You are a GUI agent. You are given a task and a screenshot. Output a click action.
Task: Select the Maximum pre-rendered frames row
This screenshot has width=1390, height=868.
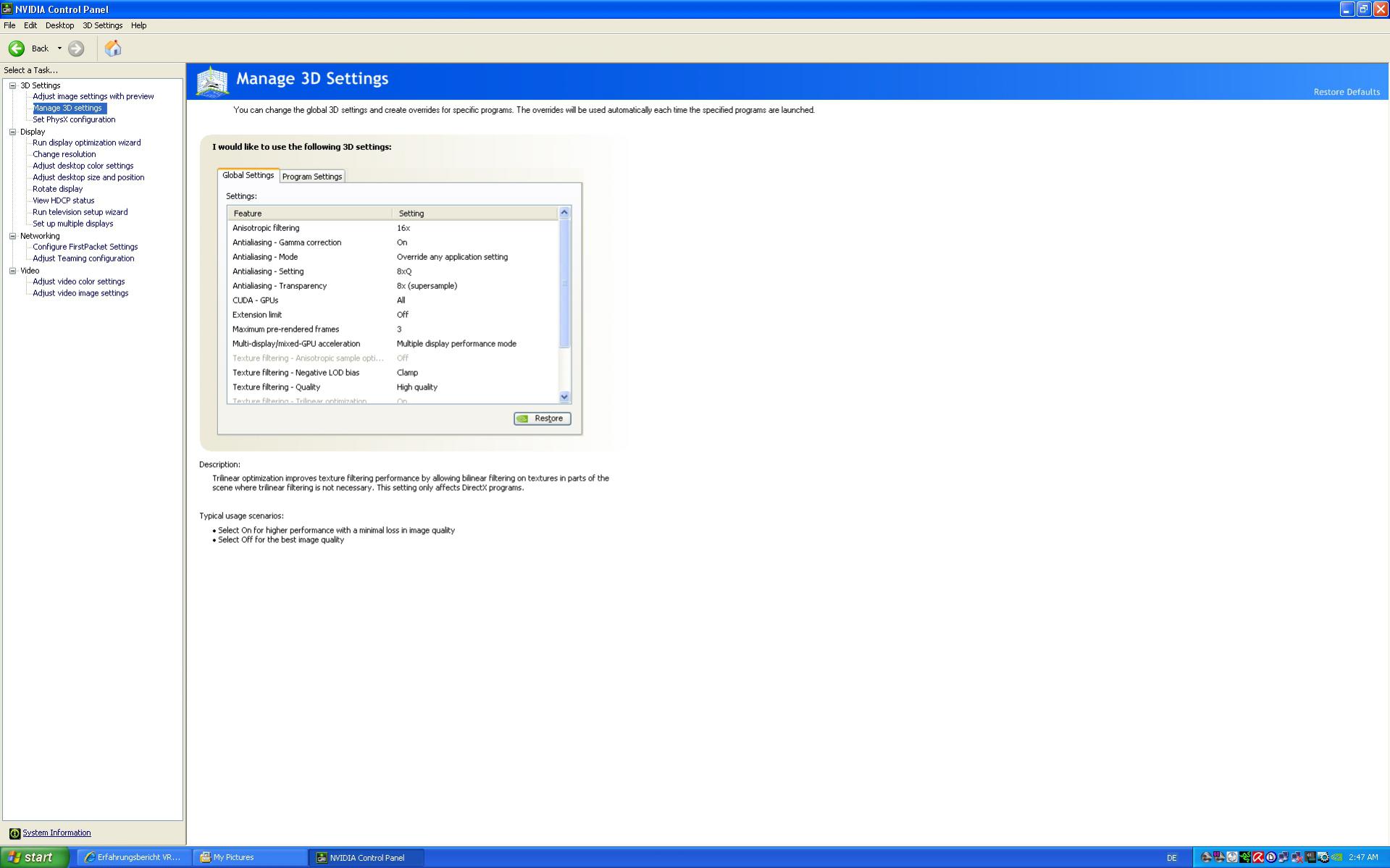393,329
